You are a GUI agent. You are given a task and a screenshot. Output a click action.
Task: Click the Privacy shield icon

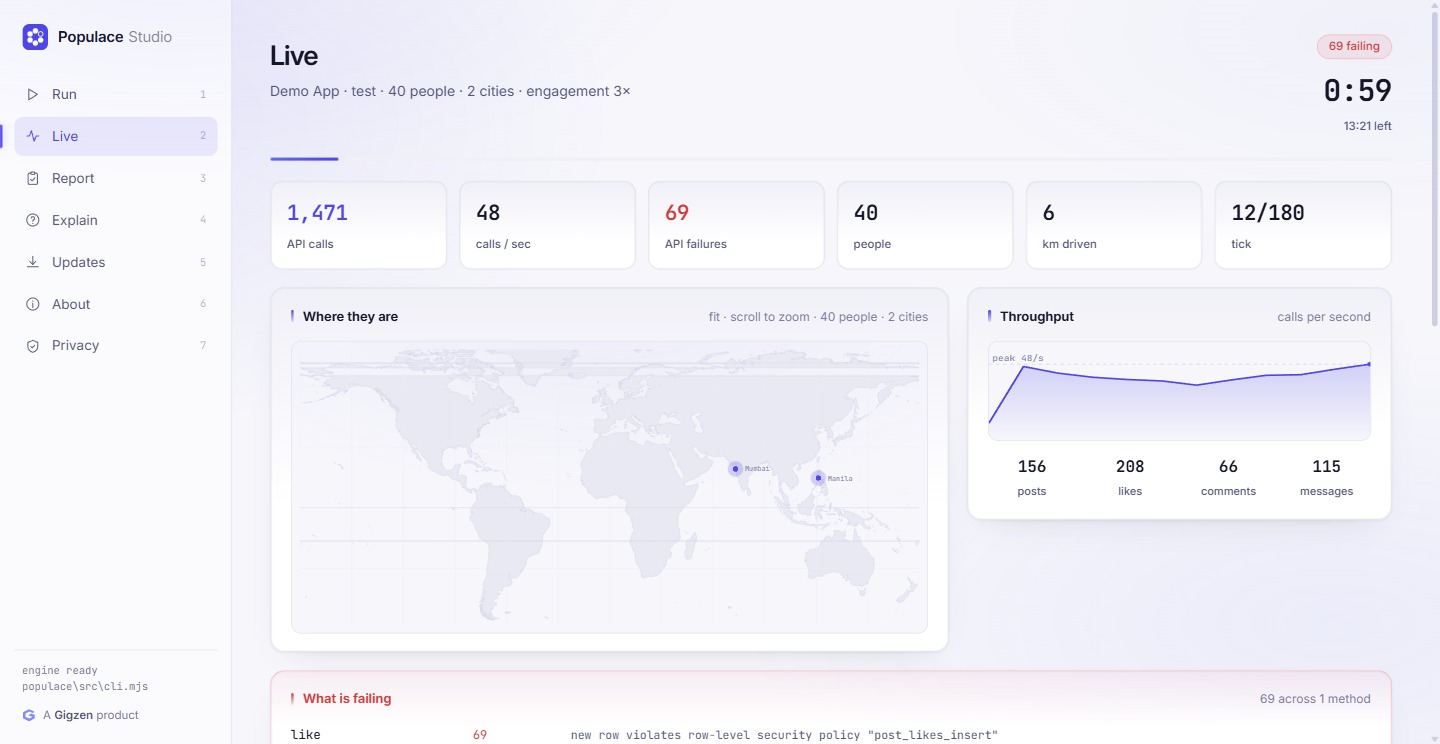point(33,345)
